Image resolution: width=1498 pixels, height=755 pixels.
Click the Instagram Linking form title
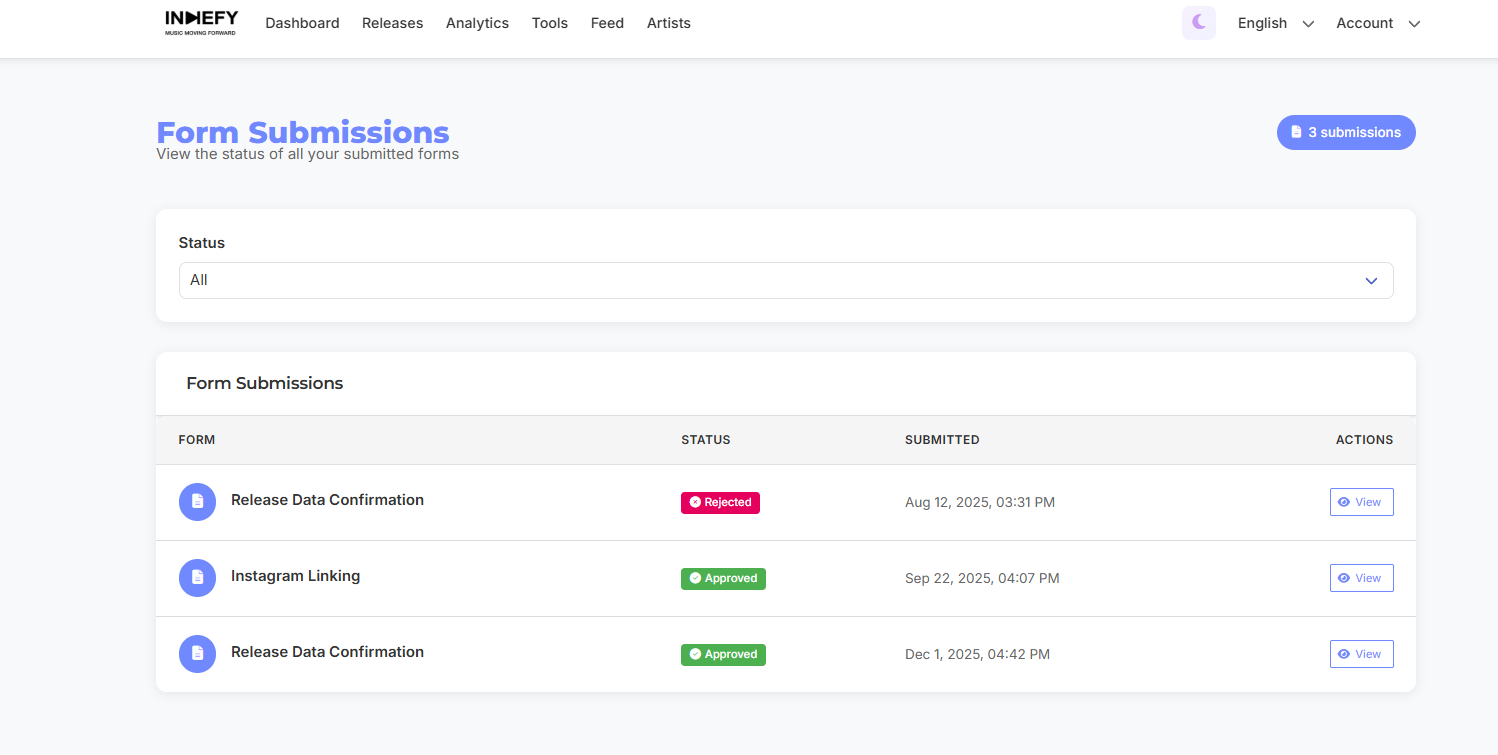(295, 576)
